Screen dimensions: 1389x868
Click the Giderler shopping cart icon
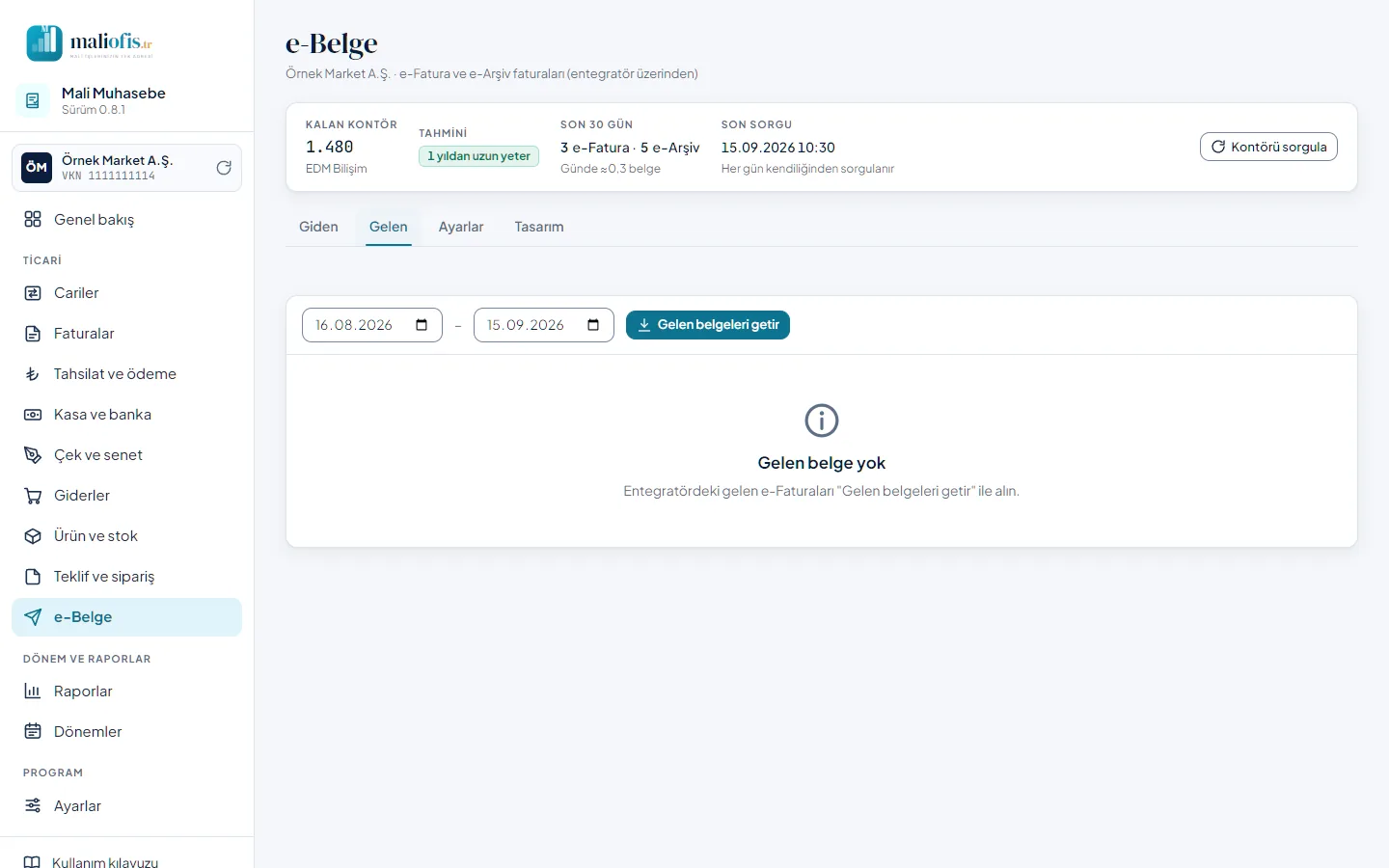tap(33, 496)
